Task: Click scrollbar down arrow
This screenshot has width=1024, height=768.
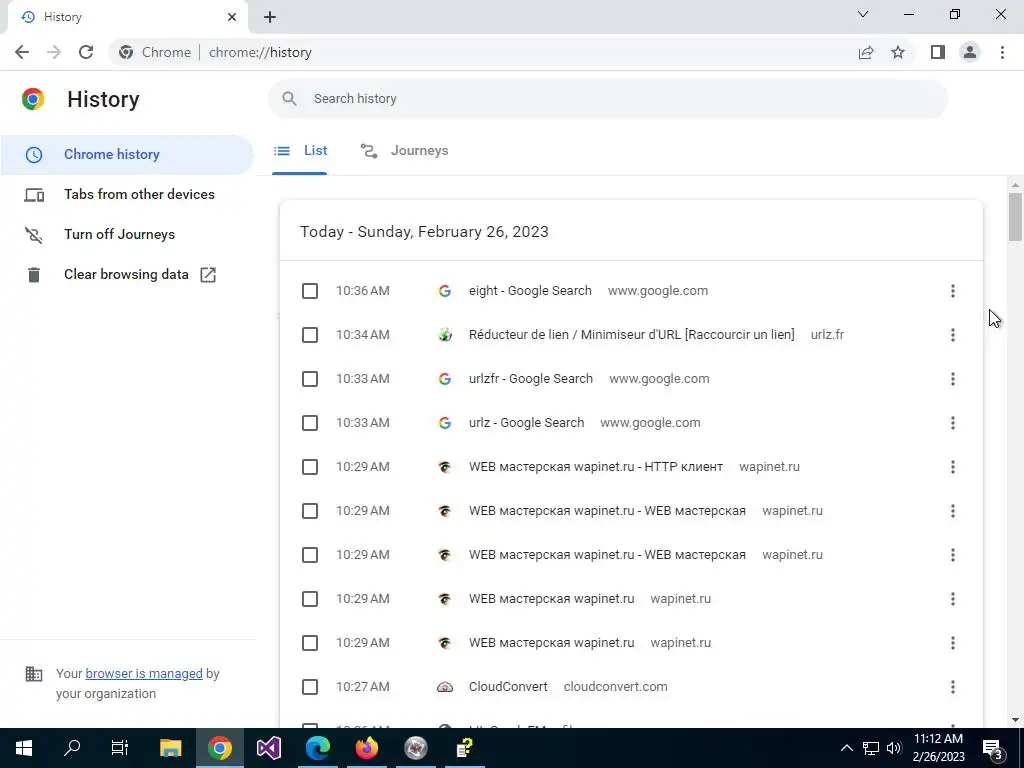Action: click(1015, 720)
